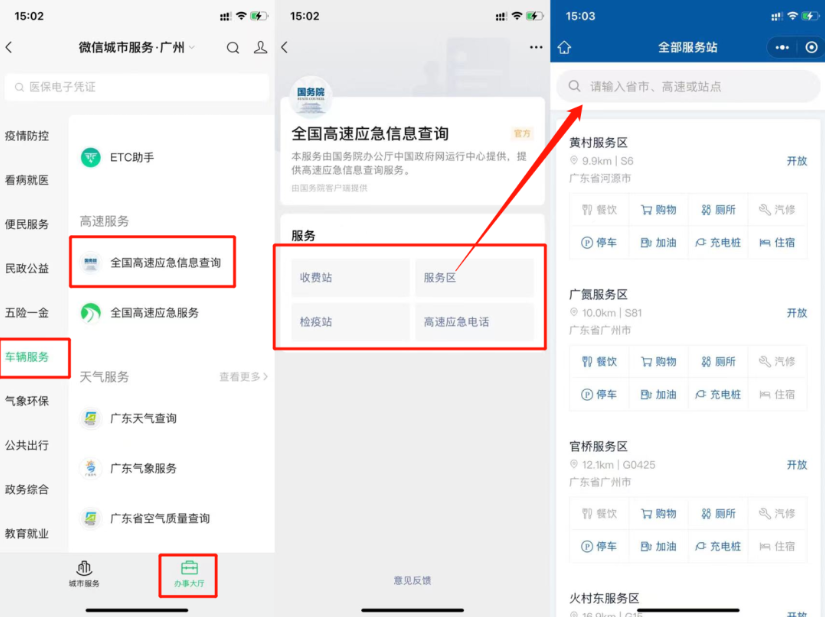Image resolution: width=825 pixels, height=622 pixels.
Task: Select the 政务综合 category
Action: (27, 489)
